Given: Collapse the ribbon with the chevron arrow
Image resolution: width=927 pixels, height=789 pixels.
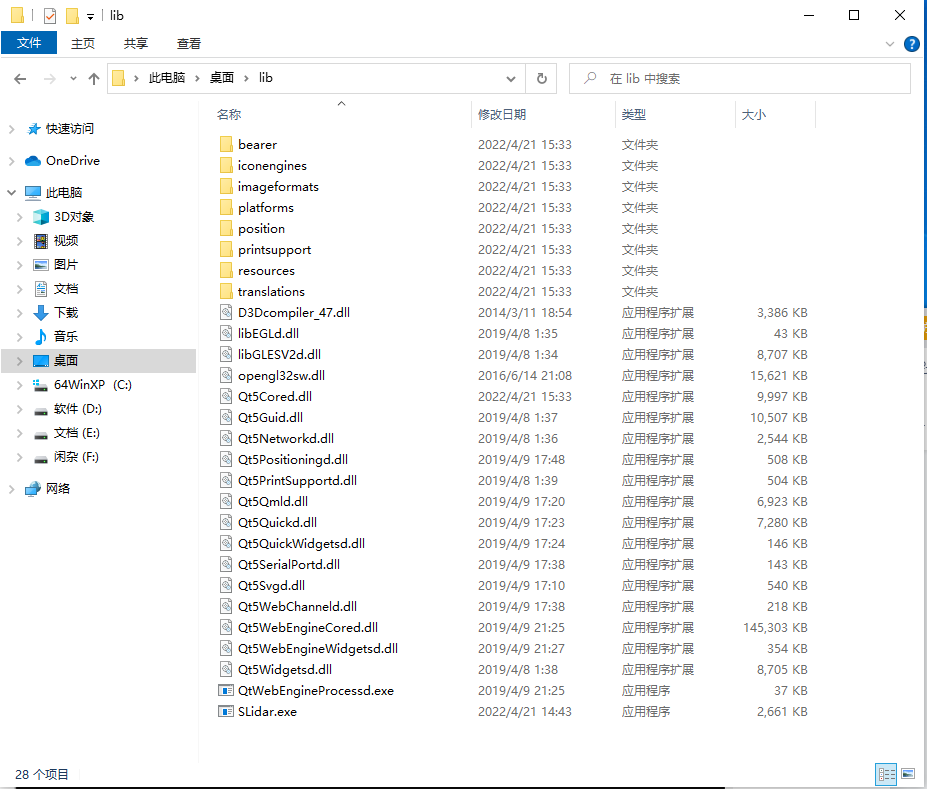Looking at the screenshot, I should 888,43.
